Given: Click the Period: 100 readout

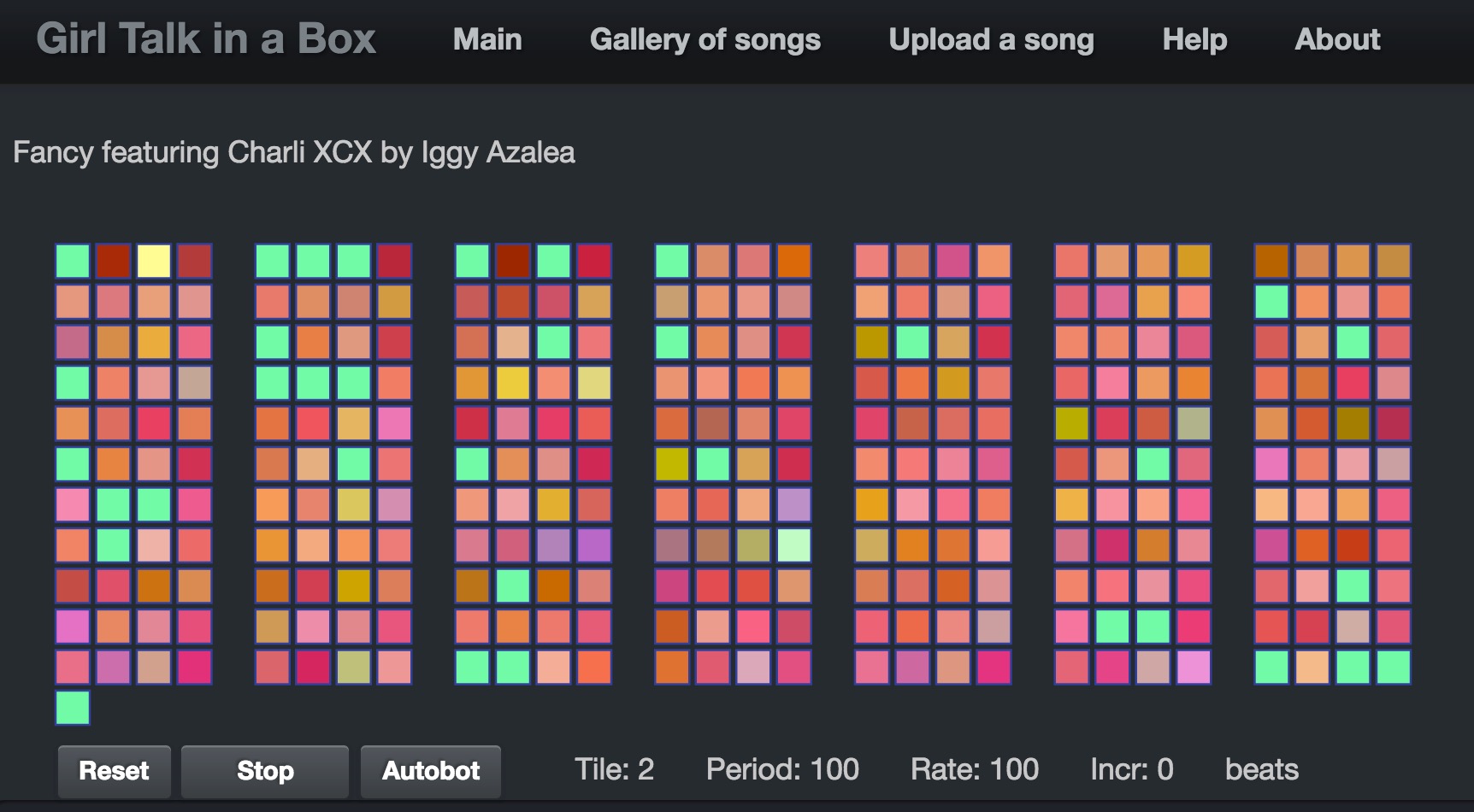Looking at the screenshot, I should [x=782, y=769].
